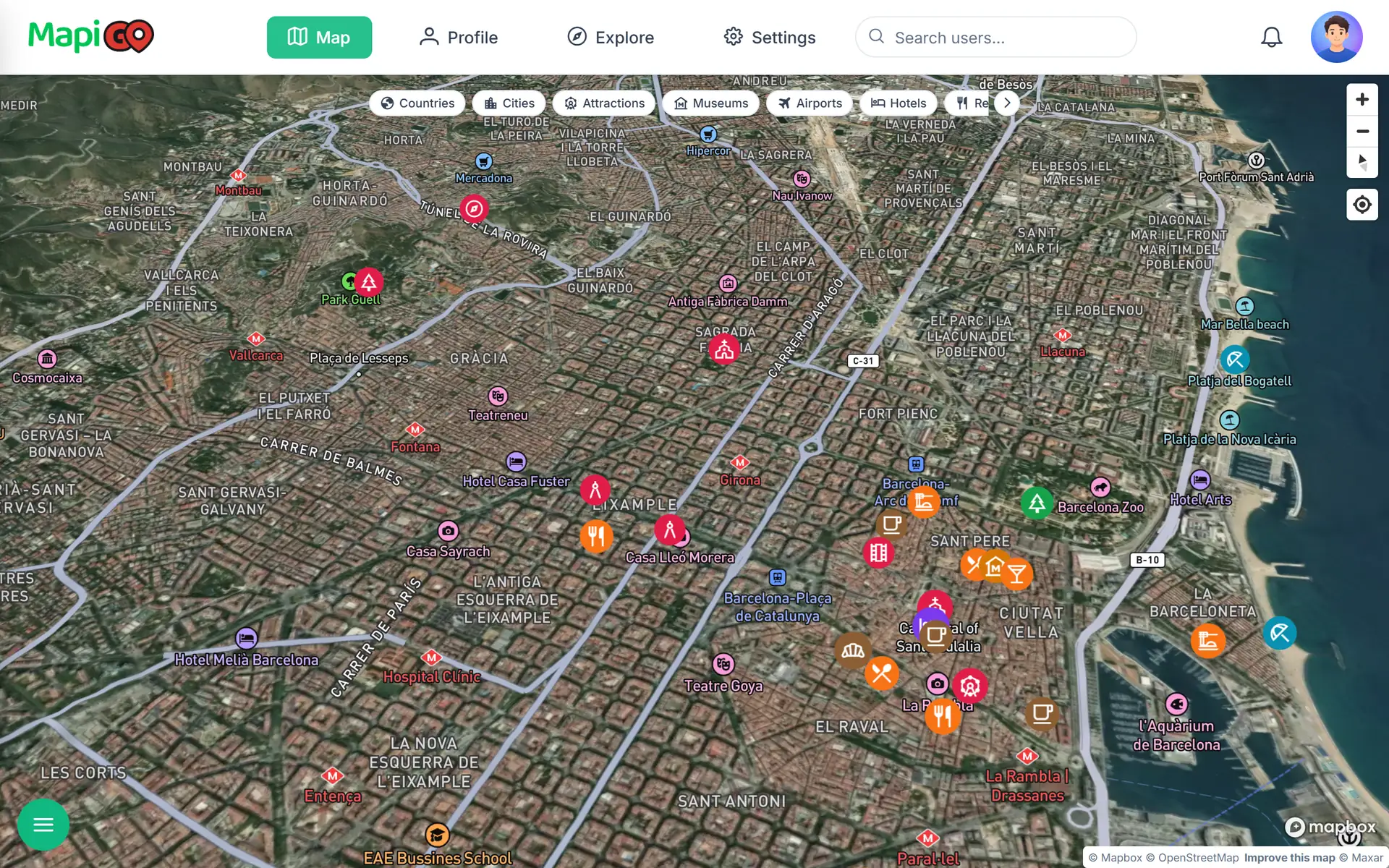Reset map bearing with compass arrow
The width and height of the screenshot is (1389, 868).
1362,162
